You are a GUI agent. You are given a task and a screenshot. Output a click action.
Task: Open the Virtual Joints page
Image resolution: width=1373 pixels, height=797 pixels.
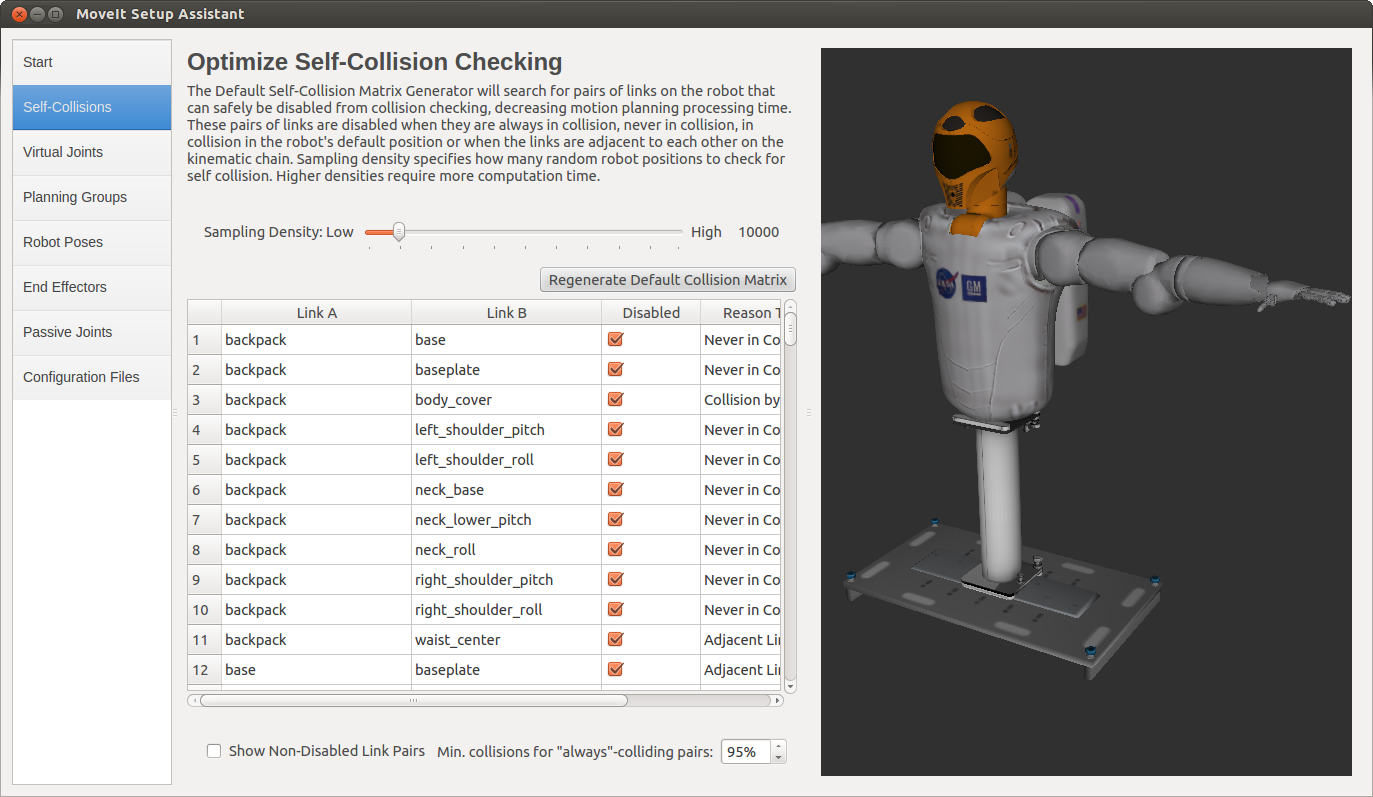pos(63,152)
